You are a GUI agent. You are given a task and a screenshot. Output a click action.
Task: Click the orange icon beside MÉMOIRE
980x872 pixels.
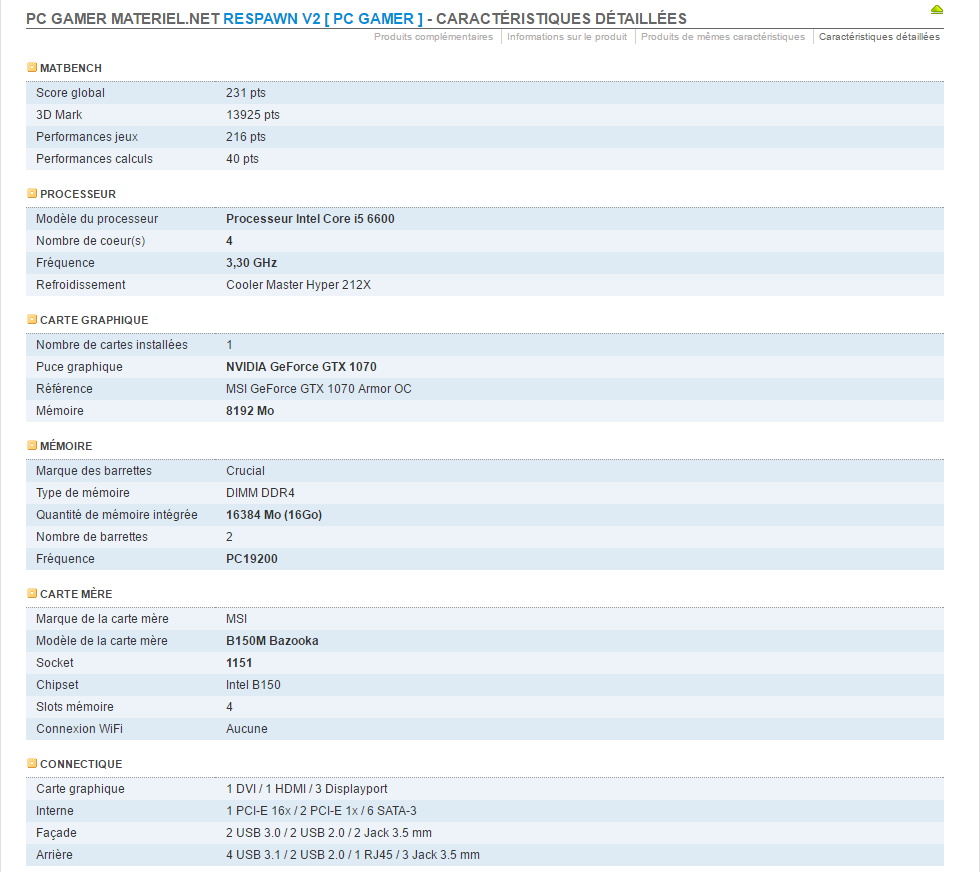pos(32,446)
